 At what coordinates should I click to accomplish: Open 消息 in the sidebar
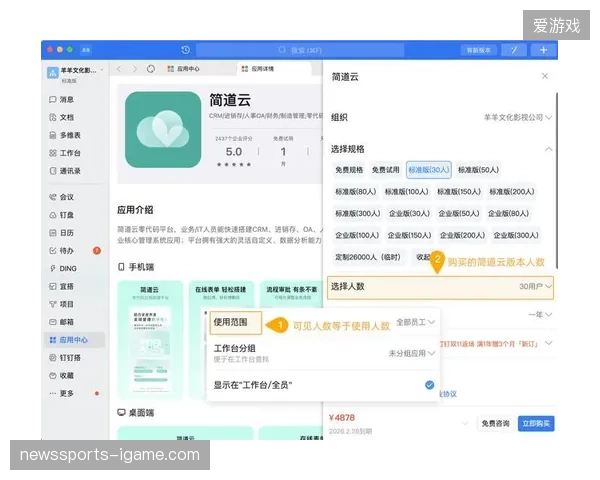coord(62,100)
